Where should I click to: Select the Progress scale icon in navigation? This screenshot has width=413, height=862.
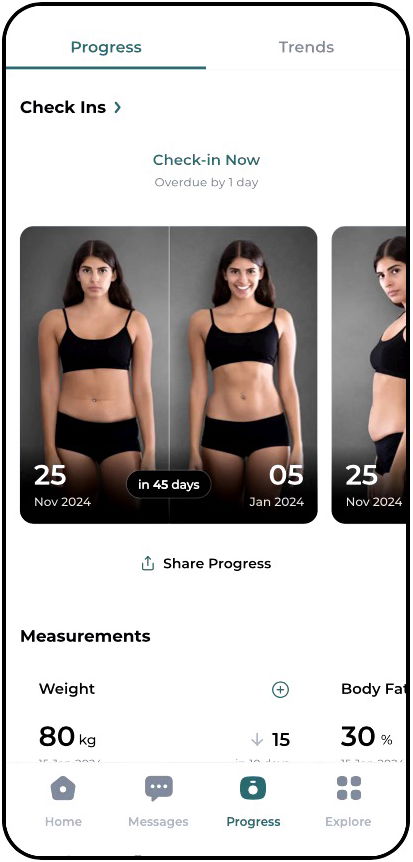pyautogui.click(x=253, y=788)
